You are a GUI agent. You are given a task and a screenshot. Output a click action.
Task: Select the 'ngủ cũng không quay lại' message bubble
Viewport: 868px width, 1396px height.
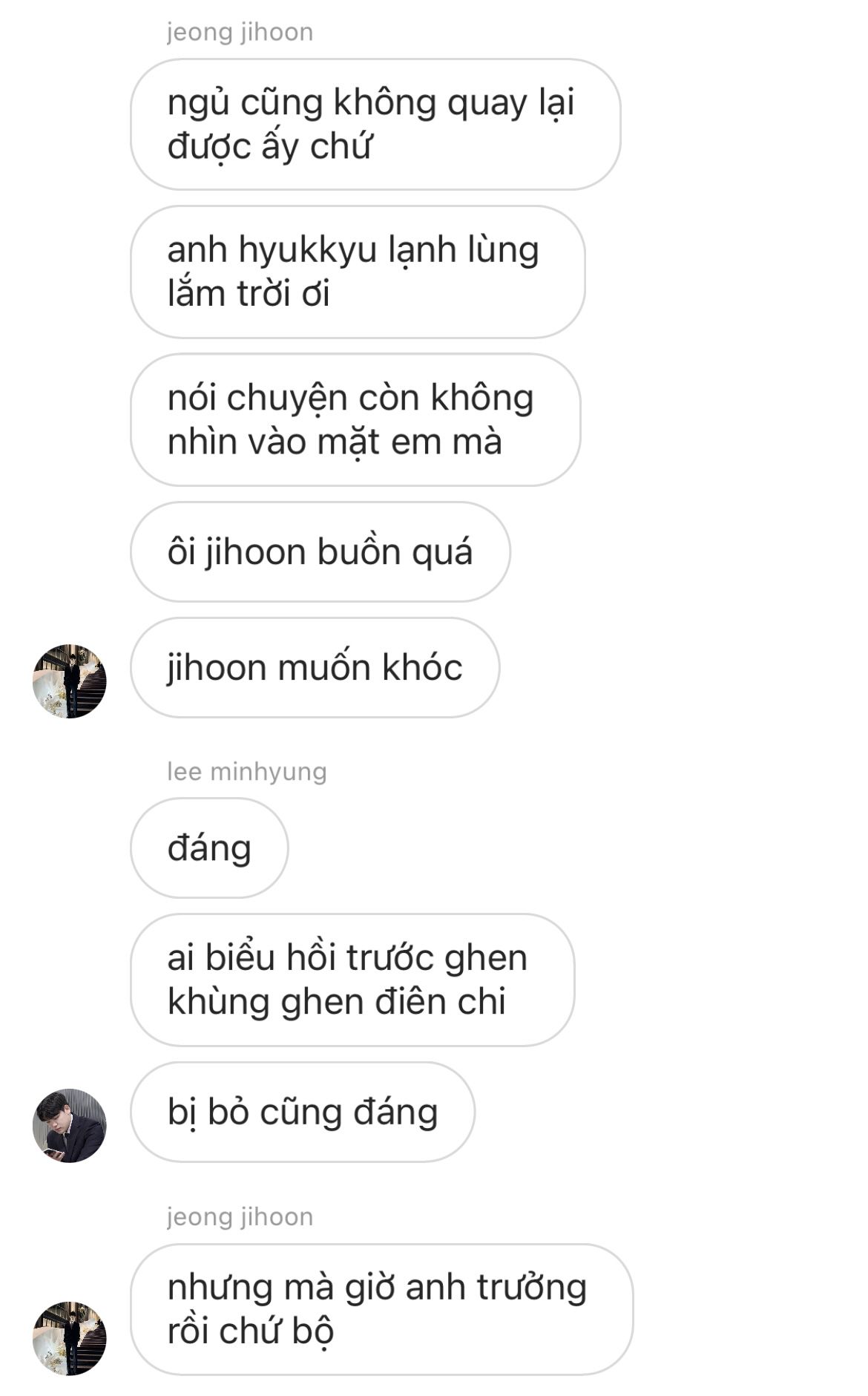[x=375, y=124]
